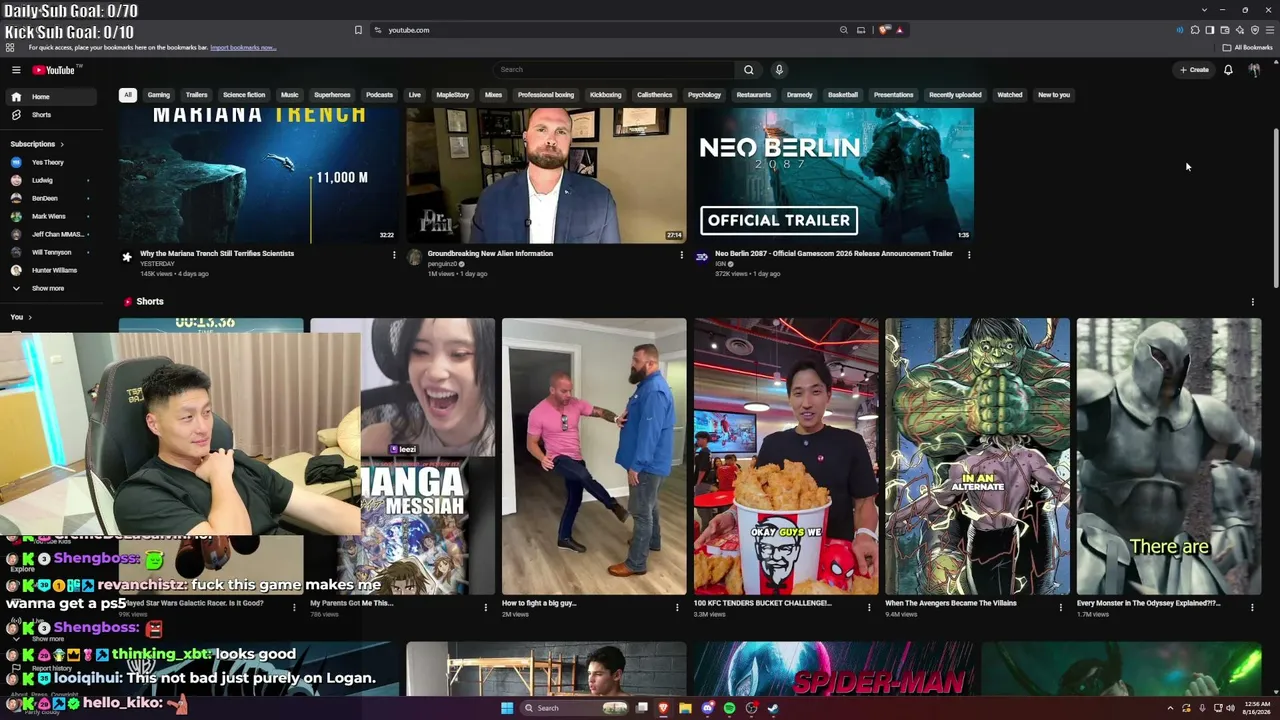This screenshot has width=1280, height=720.
Task: Filter videos by Music
Action: coord(290,95)
